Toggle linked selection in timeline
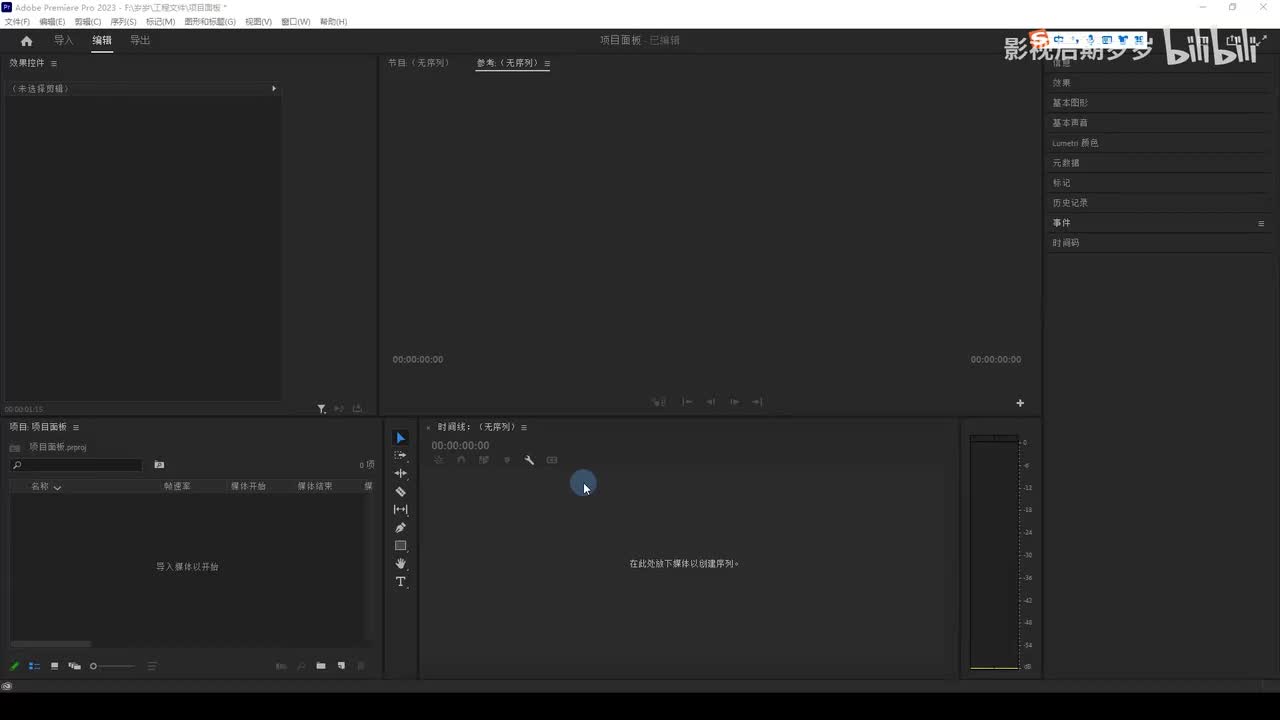The height and width of the screenshot is (720, 1280). pos(484,460)
